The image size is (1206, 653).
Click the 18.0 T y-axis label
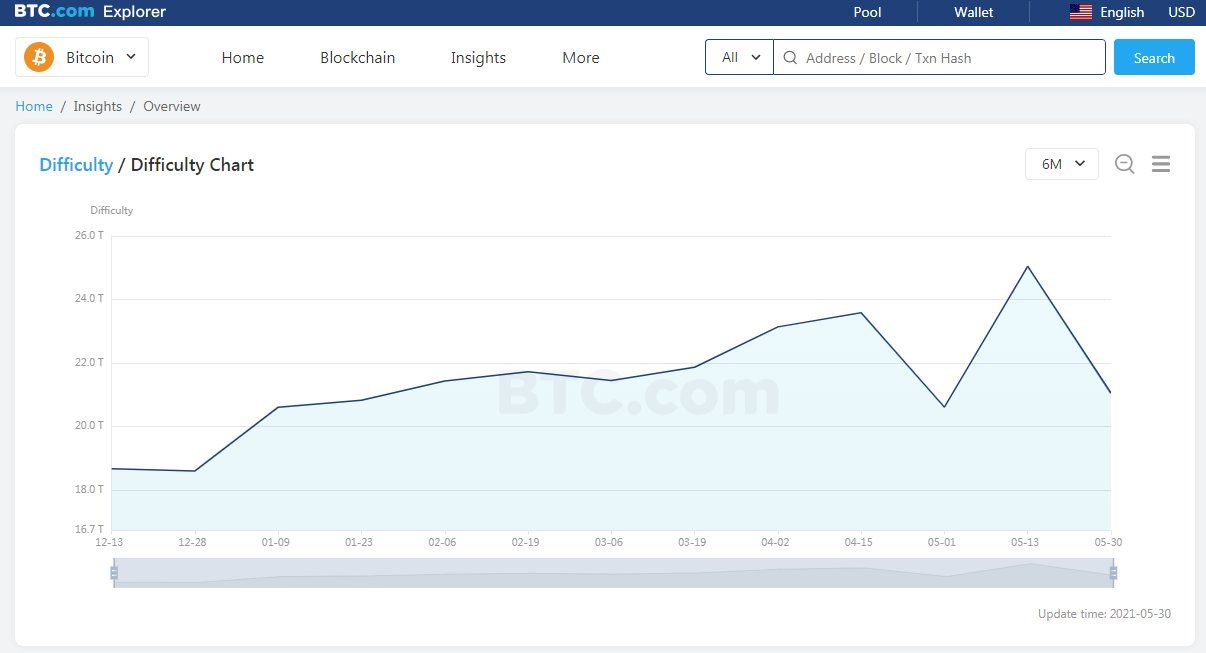tap(89, 490)
